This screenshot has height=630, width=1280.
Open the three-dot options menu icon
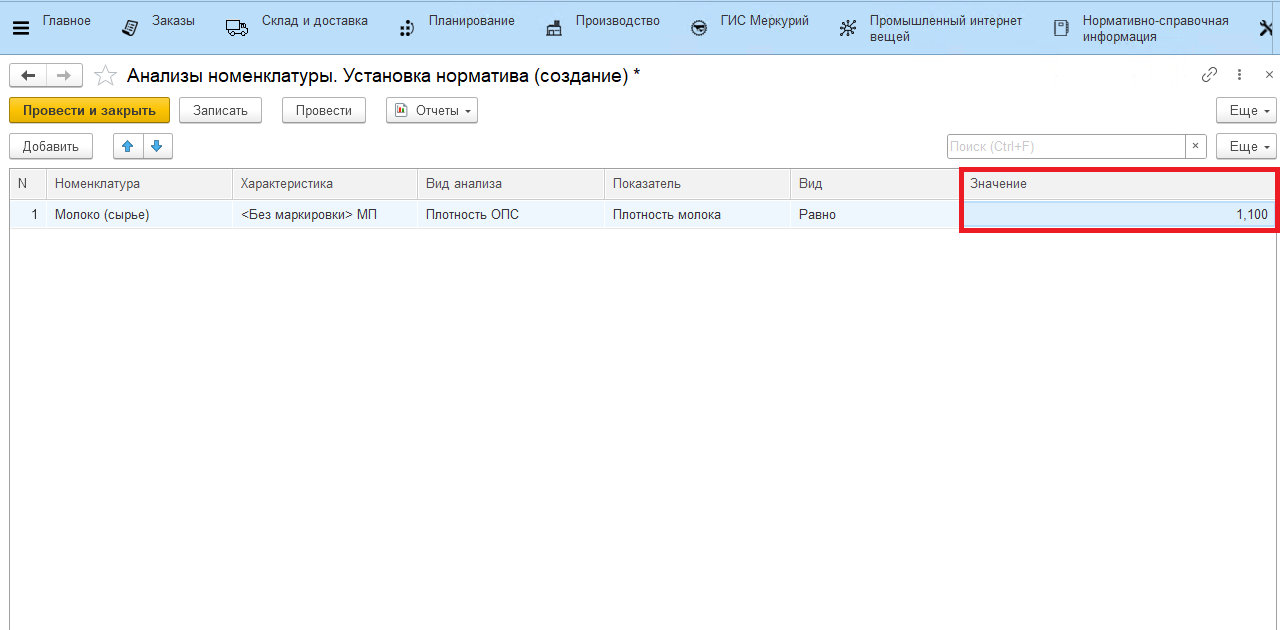pos(1240,75)
